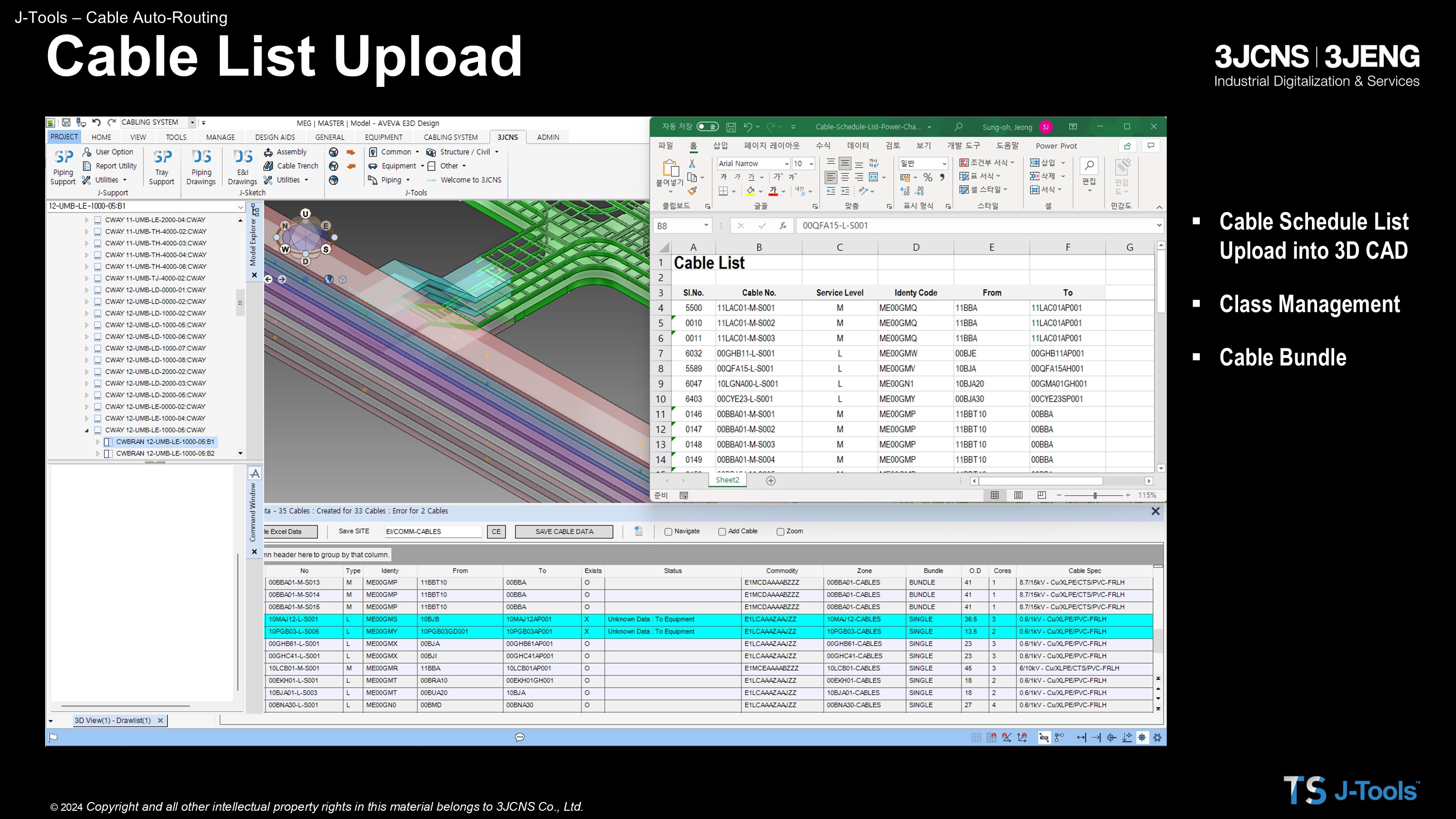Expand CWAY 11-UMB-LE-2000-04:CWAY tree node

[x=86, y=220]
